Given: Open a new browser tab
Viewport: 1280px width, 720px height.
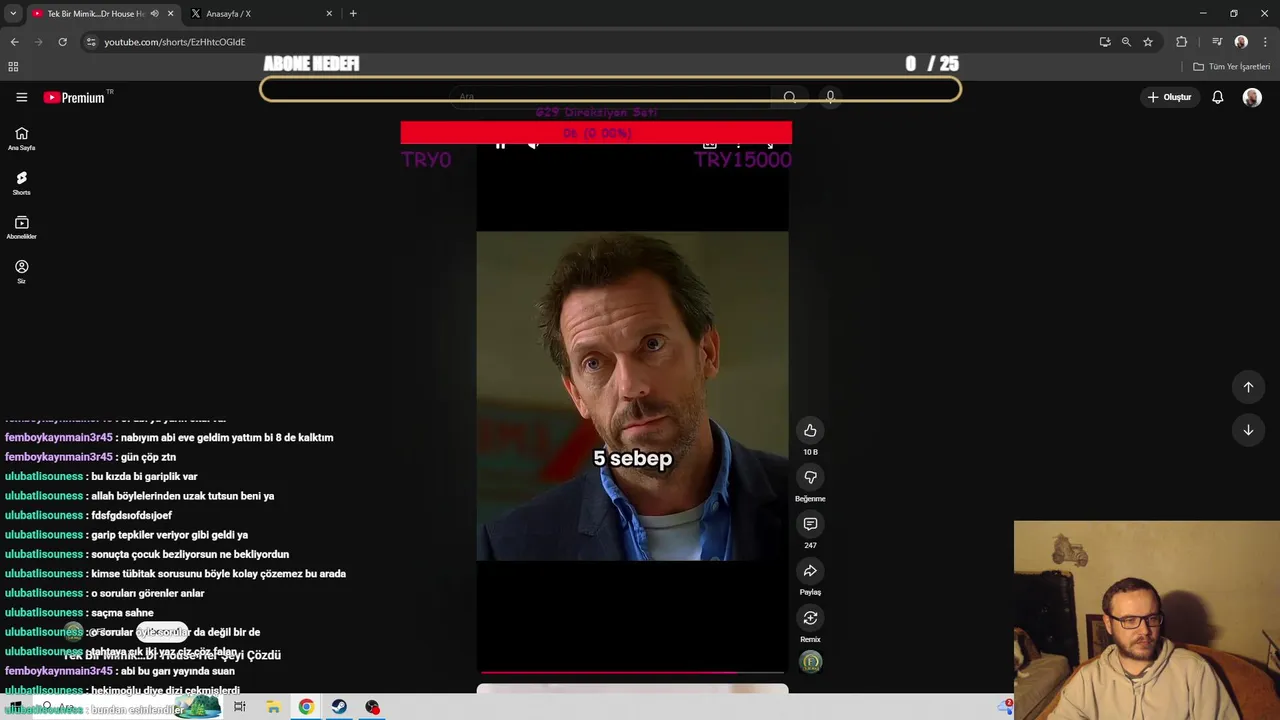Looking at the screenshot, I should [x=353, y=14].
